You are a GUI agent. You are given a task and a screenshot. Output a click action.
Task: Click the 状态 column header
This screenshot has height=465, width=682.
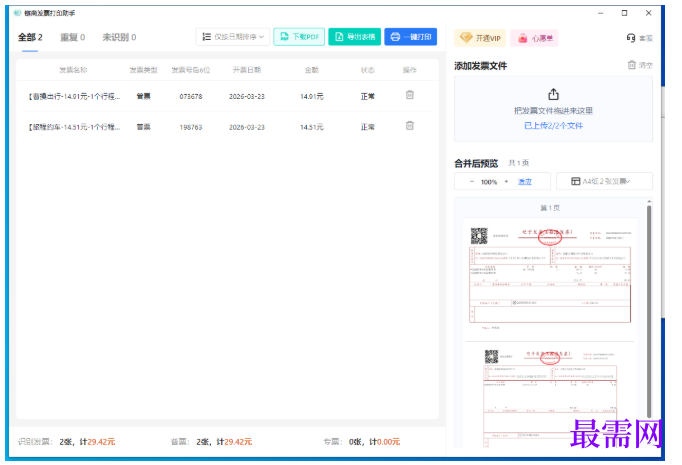(368, 70)
